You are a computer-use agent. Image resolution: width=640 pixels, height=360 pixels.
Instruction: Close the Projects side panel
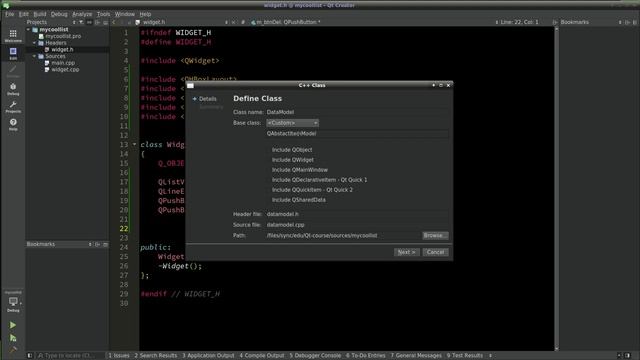pos(106,22)
